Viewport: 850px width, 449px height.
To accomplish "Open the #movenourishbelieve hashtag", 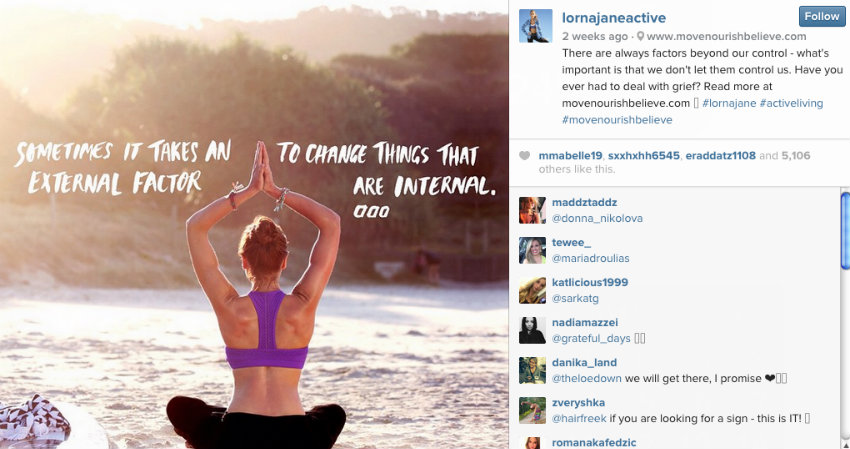I will click(617, 120).
